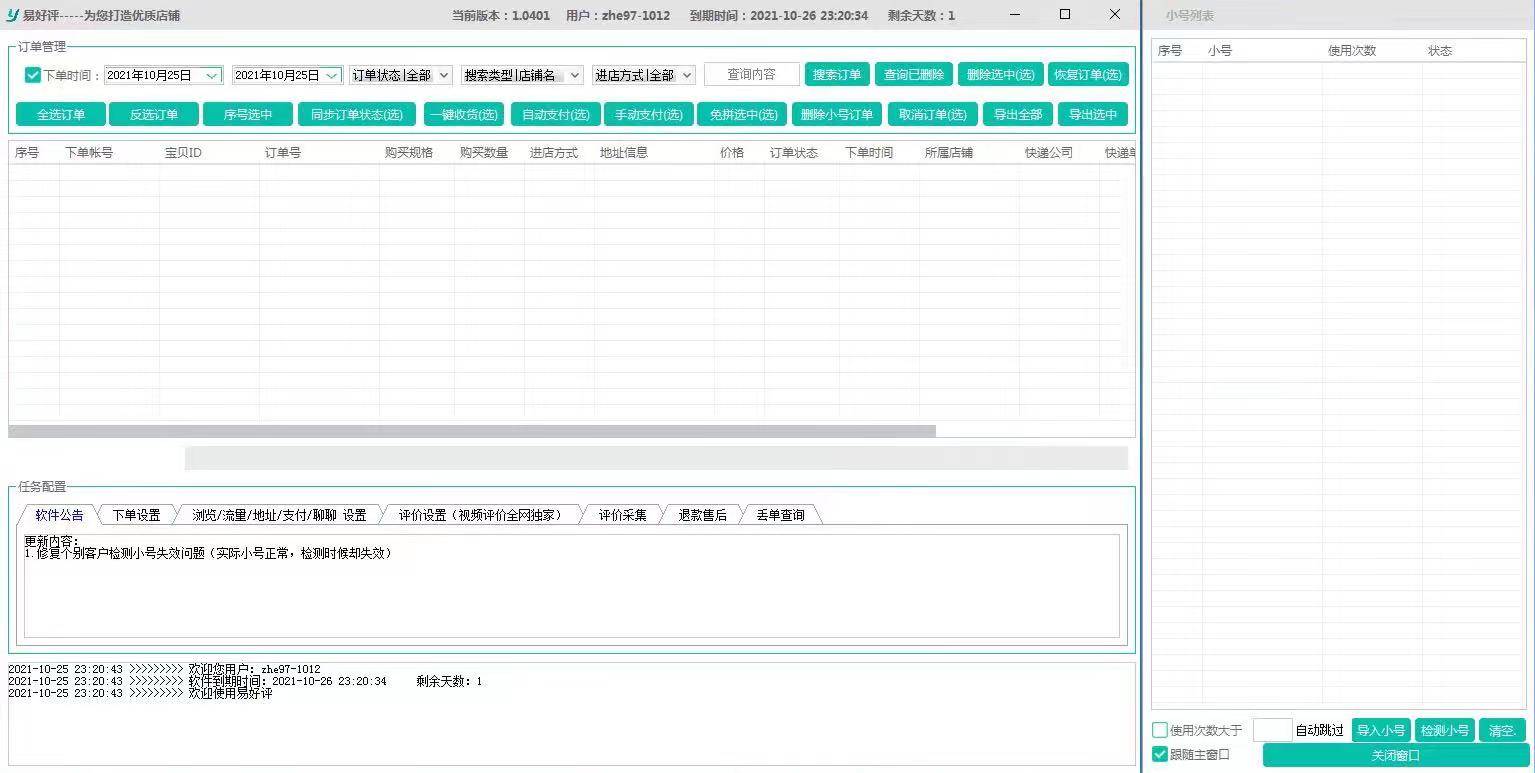Switch to the 下单设置 tab
The width and height of the screenshot is (1535, 773).
click(136, 515)
